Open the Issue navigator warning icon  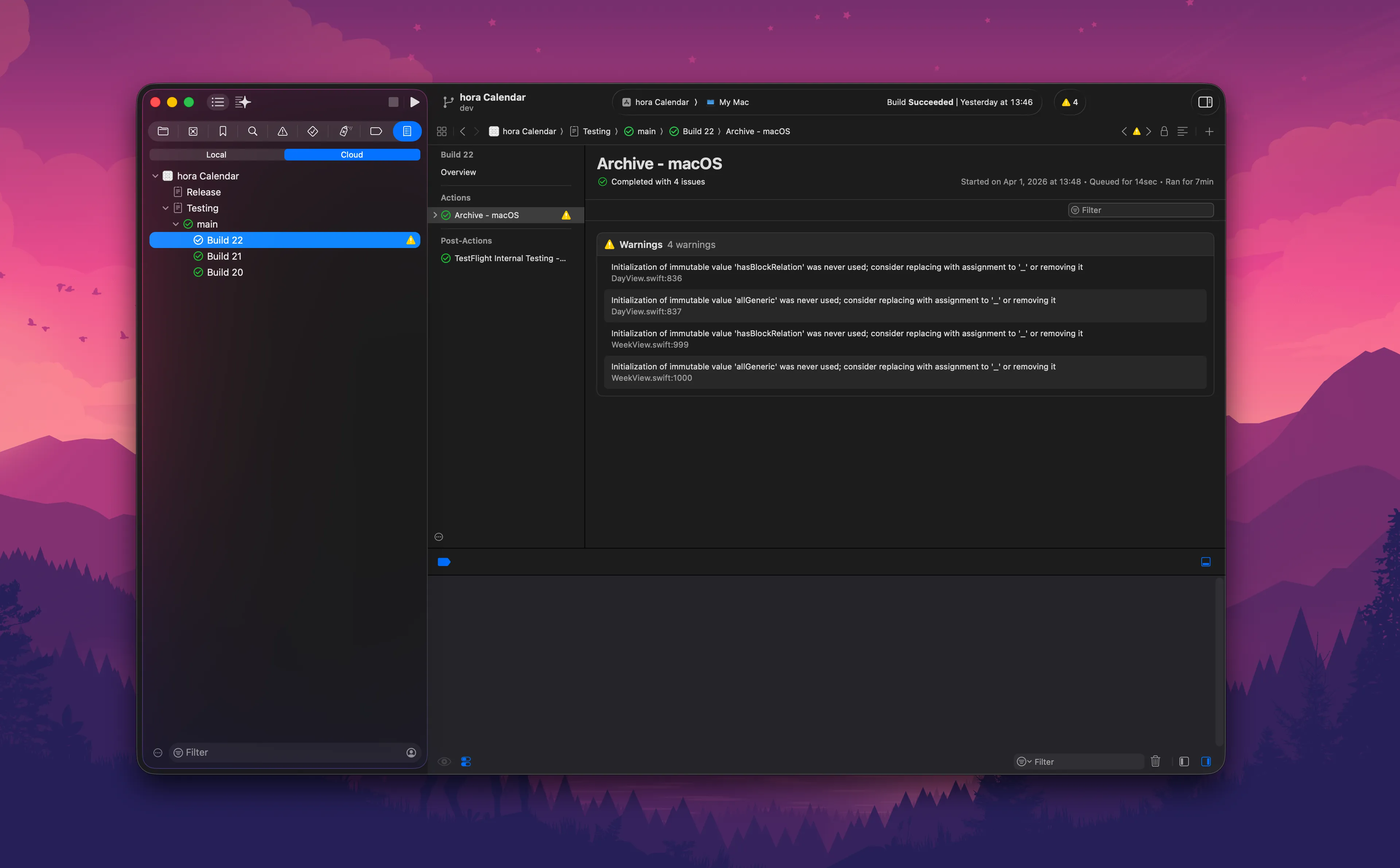pos(283,131)
